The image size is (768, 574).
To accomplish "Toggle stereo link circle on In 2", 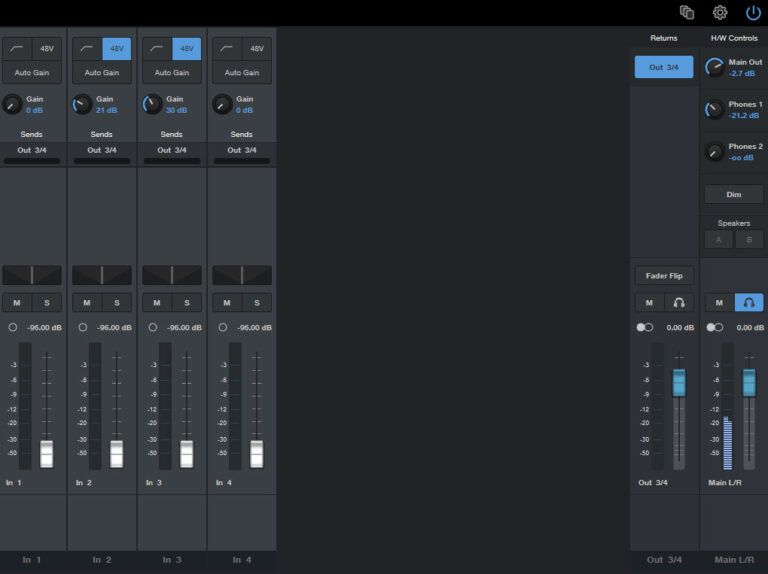I will (x=83, y=327).
